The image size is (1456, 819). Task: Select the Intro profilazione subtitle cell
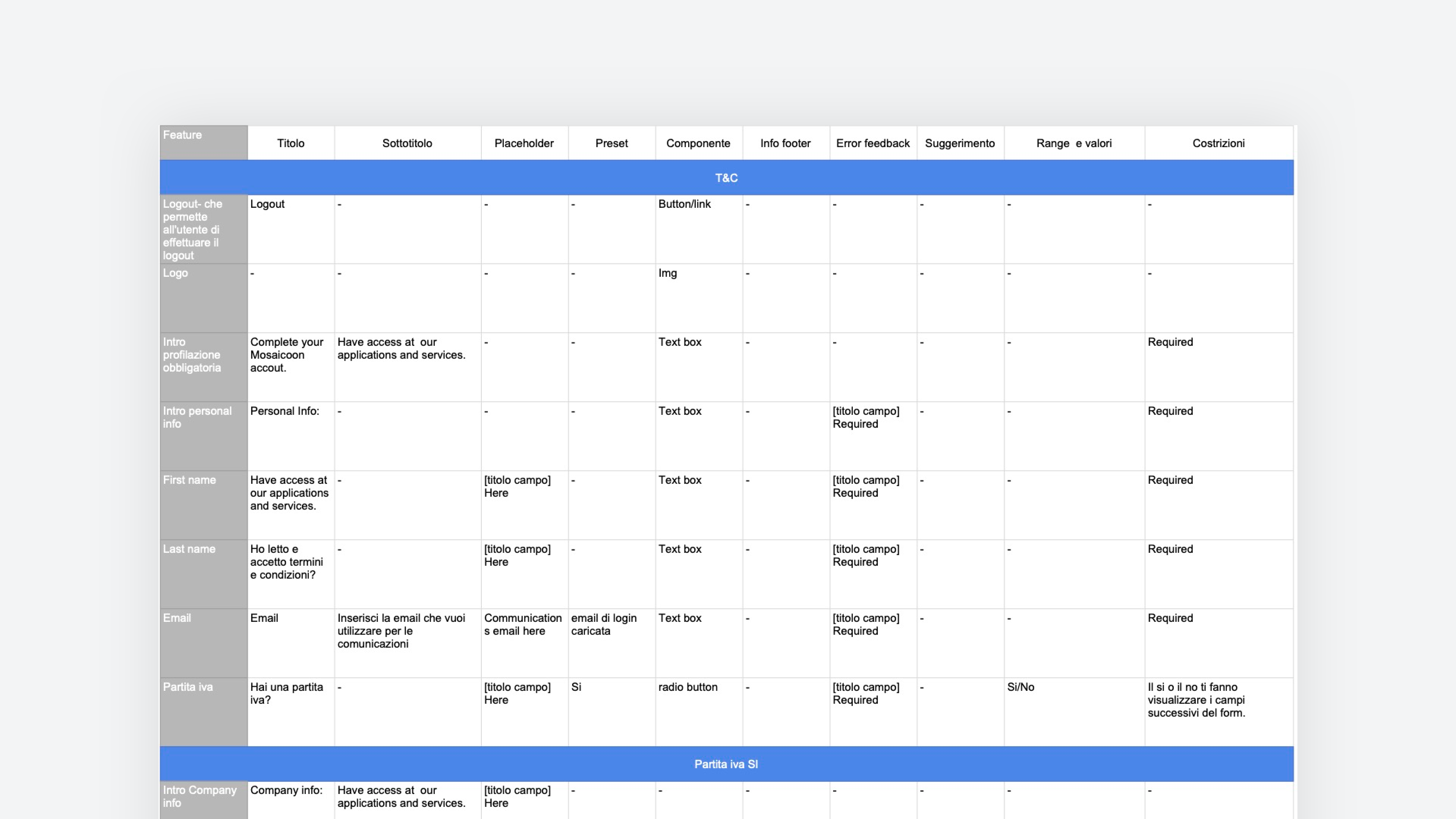click(x=407, y=367)
